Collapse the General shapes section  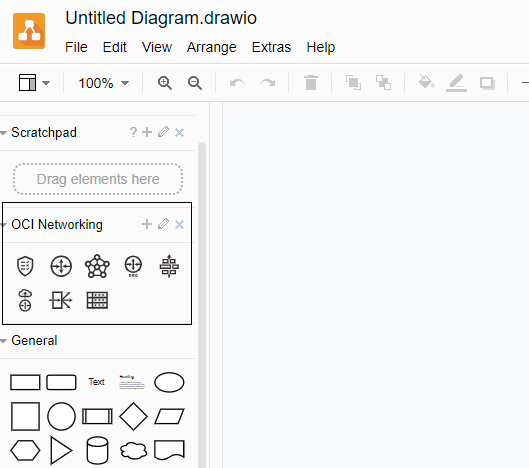[4, 341]
